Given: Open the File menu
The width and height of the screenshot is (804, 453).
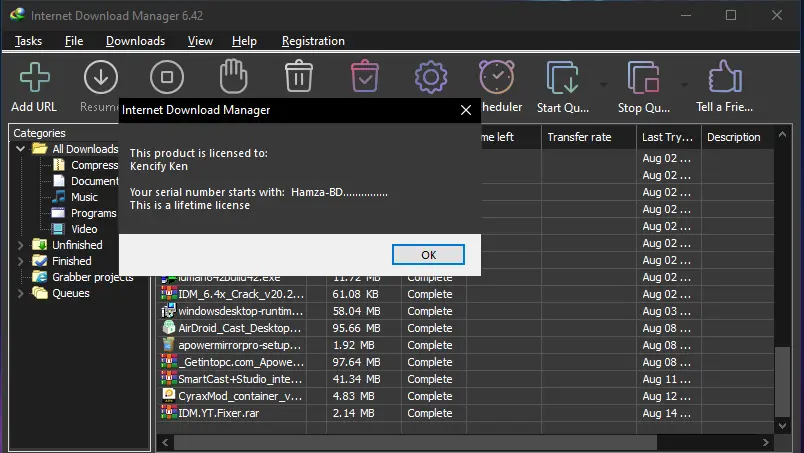Looking at the screenshot, I should click(74, 41).
